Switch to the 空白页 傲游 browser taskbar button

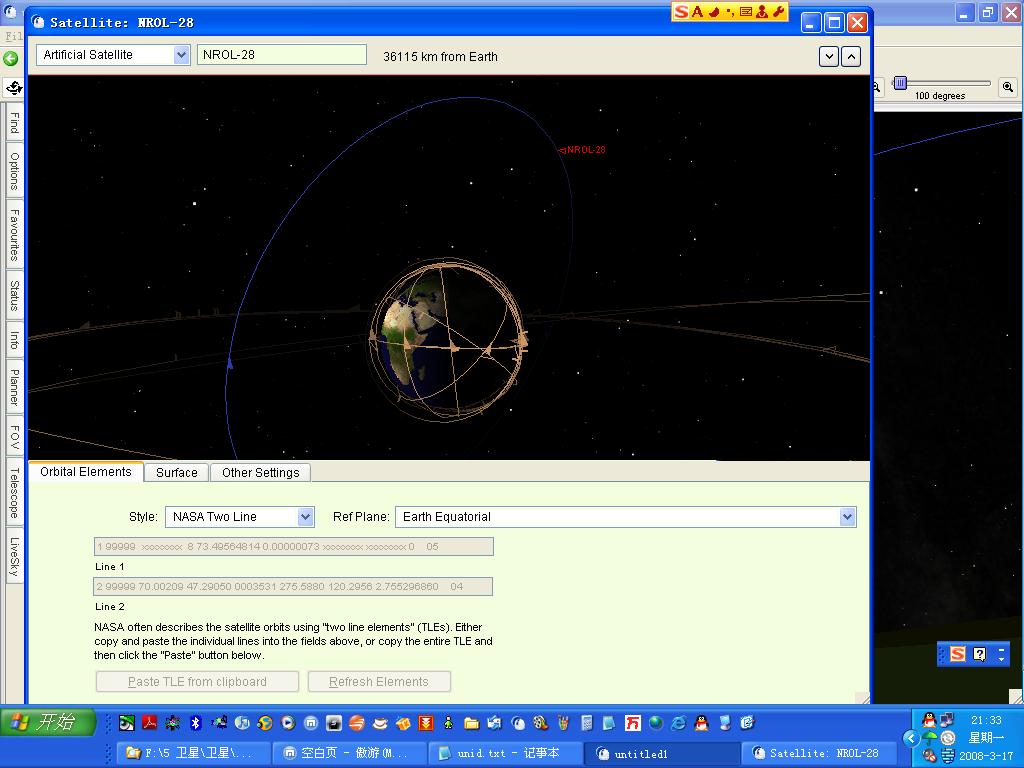pos(349,753)
